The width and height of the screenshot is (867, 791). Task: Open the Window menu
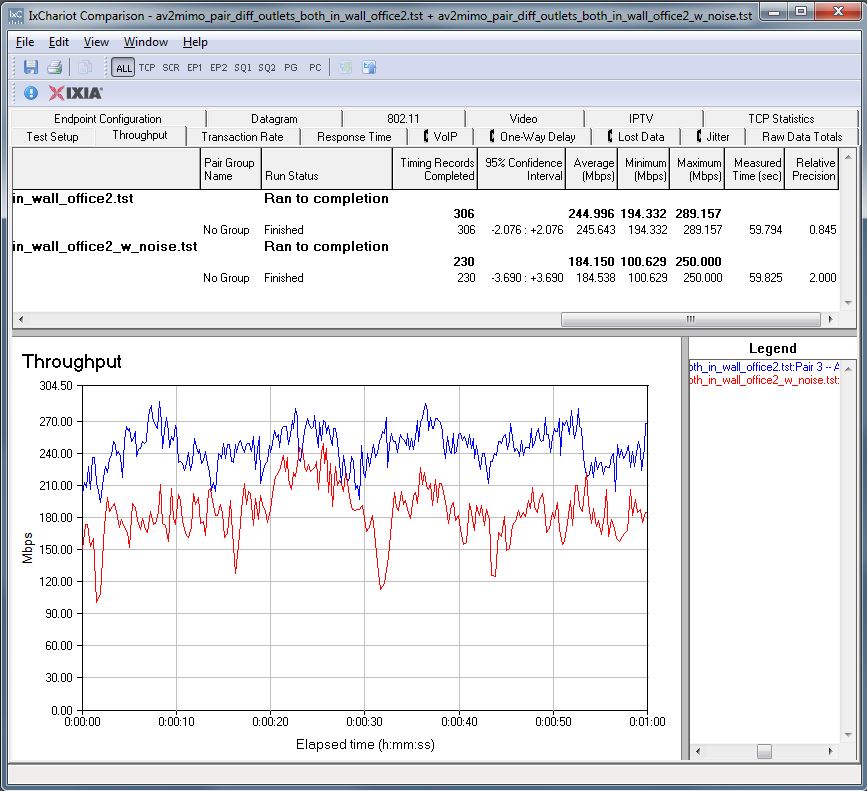[x=146, y=42]
